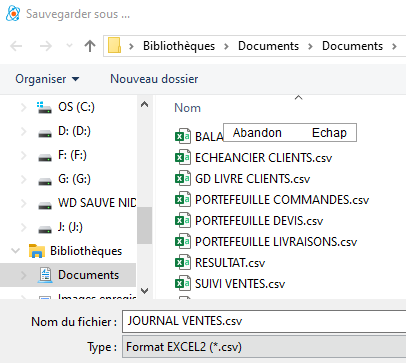Collapse the Bibliothèques tree node
The image size is (406, 363).
coord(15,251)
